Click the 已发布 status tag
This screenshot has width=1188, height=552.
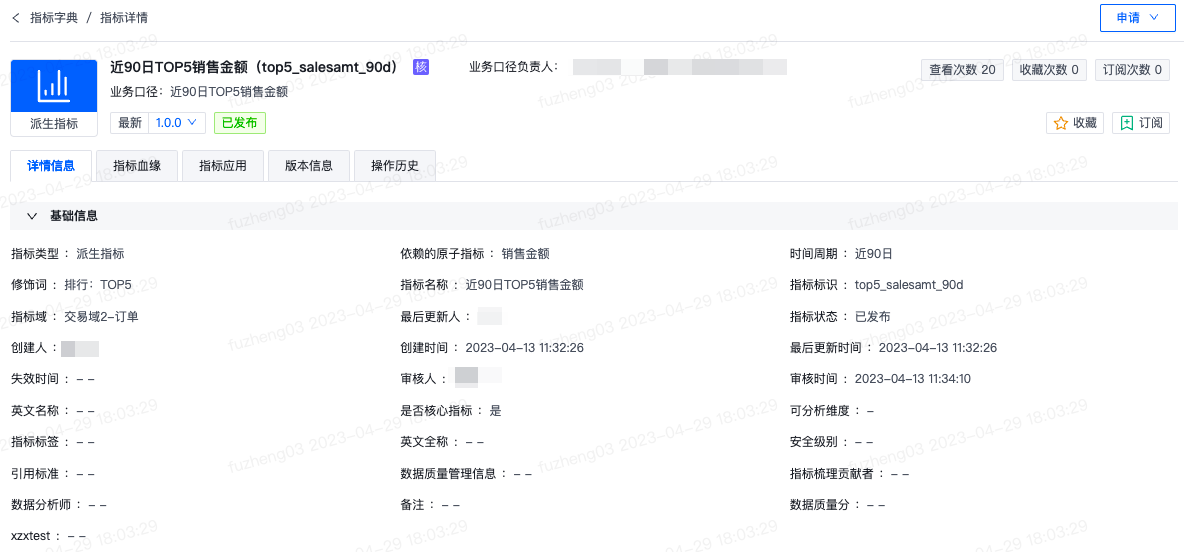239,123
